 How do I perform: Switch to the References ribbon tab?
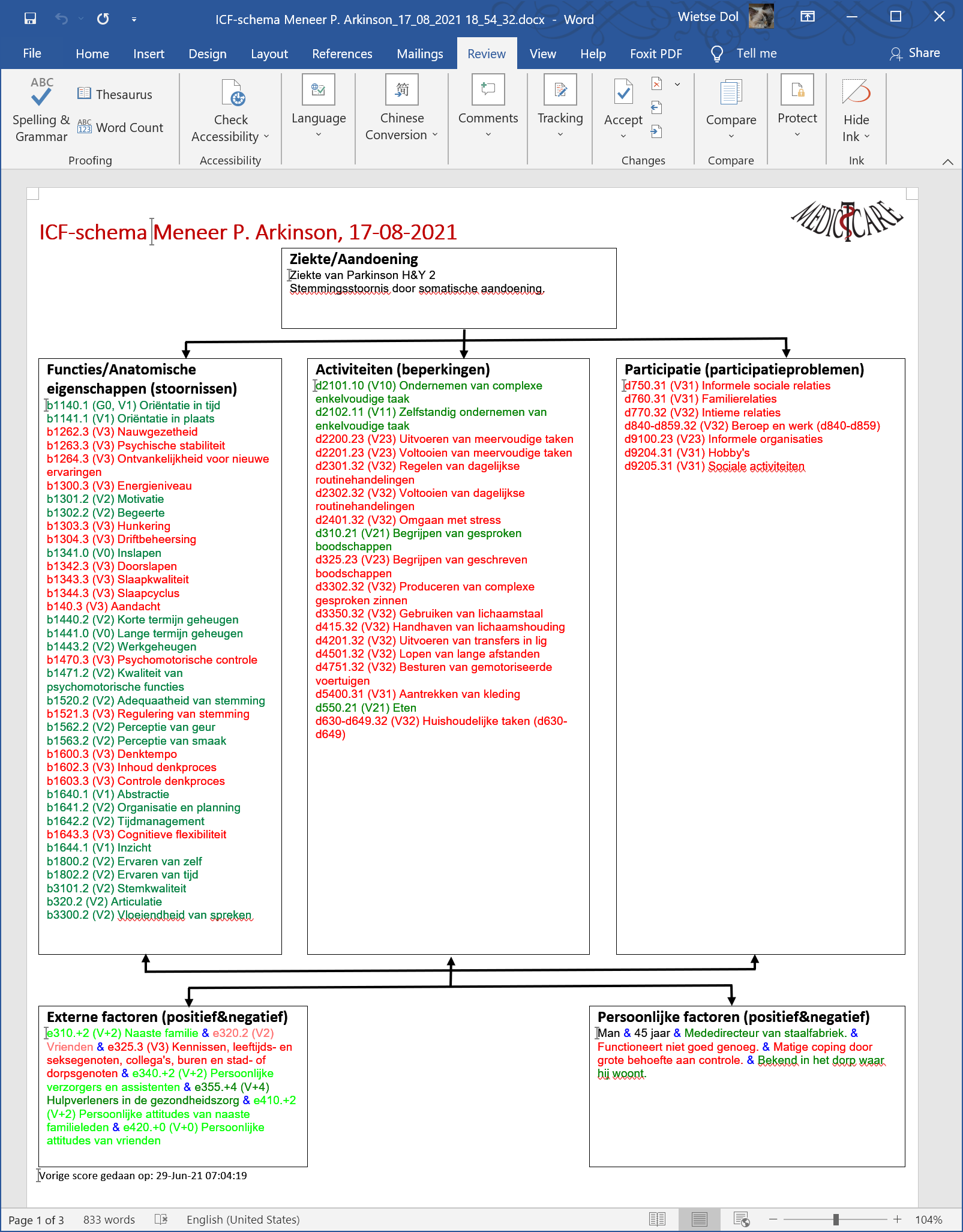point(342,53)
